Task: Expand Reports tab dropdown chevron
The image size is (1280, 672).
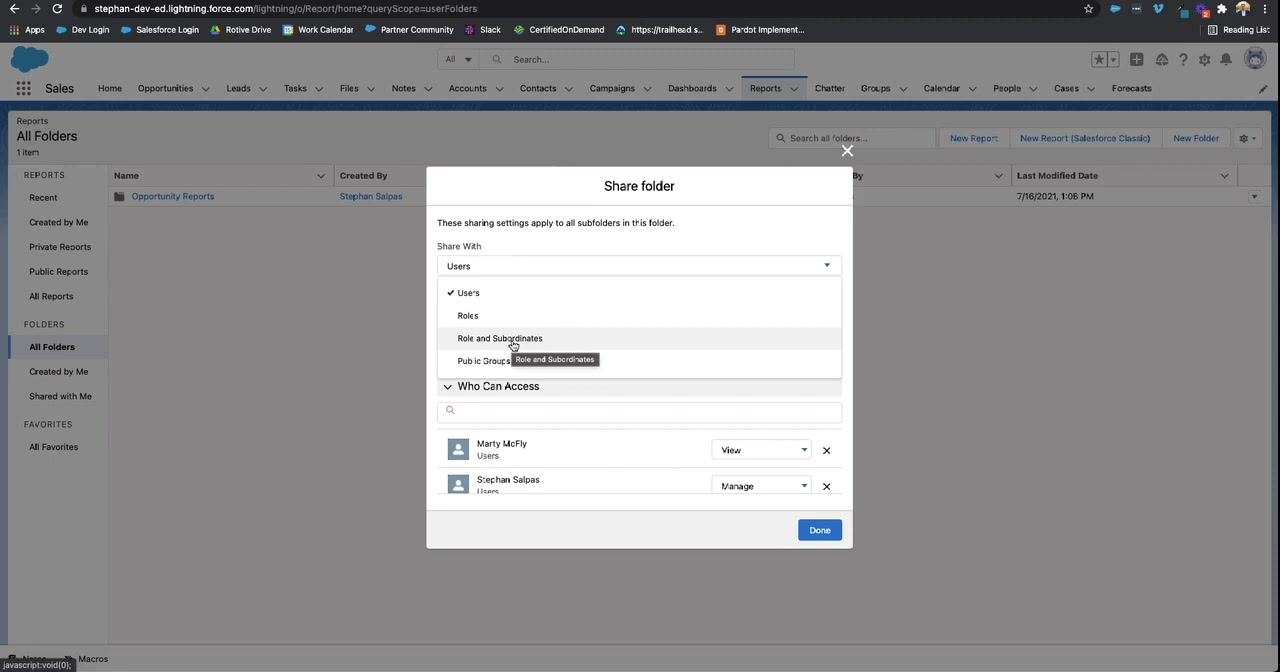Action: (794, 89)
